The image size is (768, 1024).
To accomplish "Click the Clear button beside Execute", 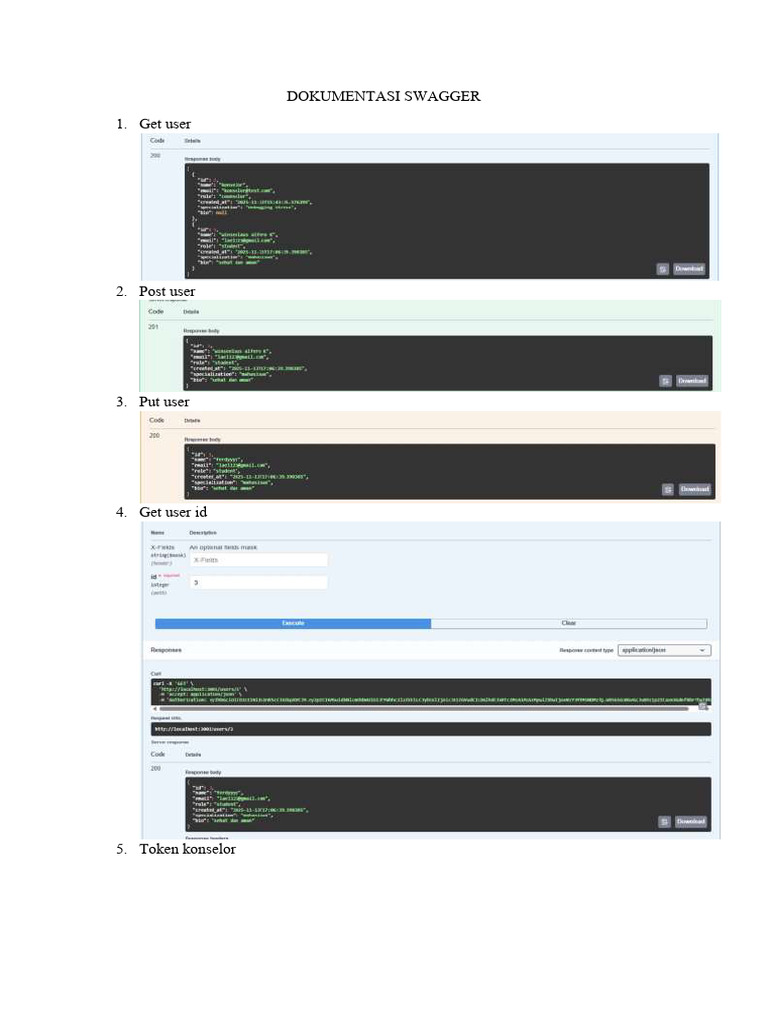I will [569, 624].
